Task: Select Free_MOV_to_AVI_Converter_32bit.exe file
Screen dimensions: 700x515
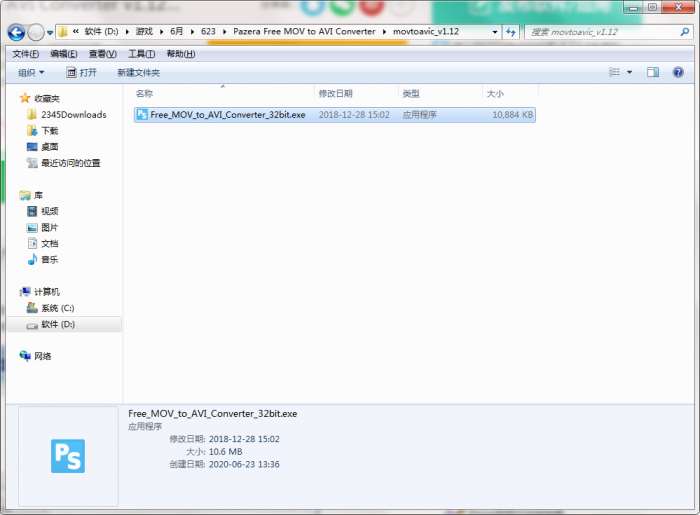Action: 334,115
